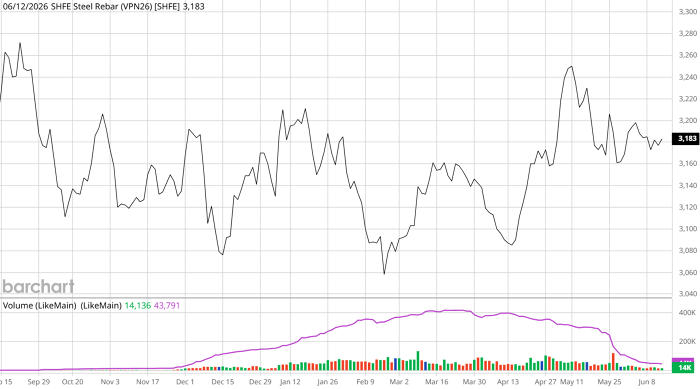Select the Apr 27 date label
The height and width of the screenshot is (389, 700).
click(546, 382)
